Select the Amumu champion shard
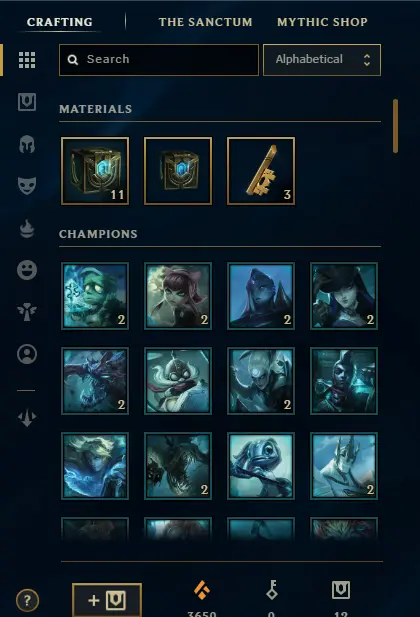420x617 pixels. [x=95, y=296]
